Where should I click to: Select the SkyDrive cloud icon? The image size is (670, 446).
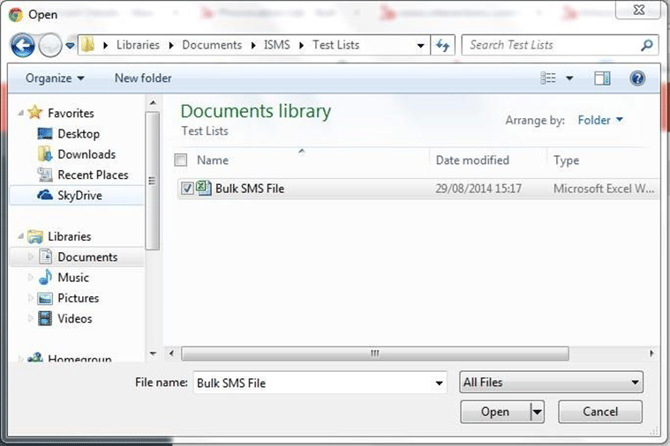click(45, 196)
